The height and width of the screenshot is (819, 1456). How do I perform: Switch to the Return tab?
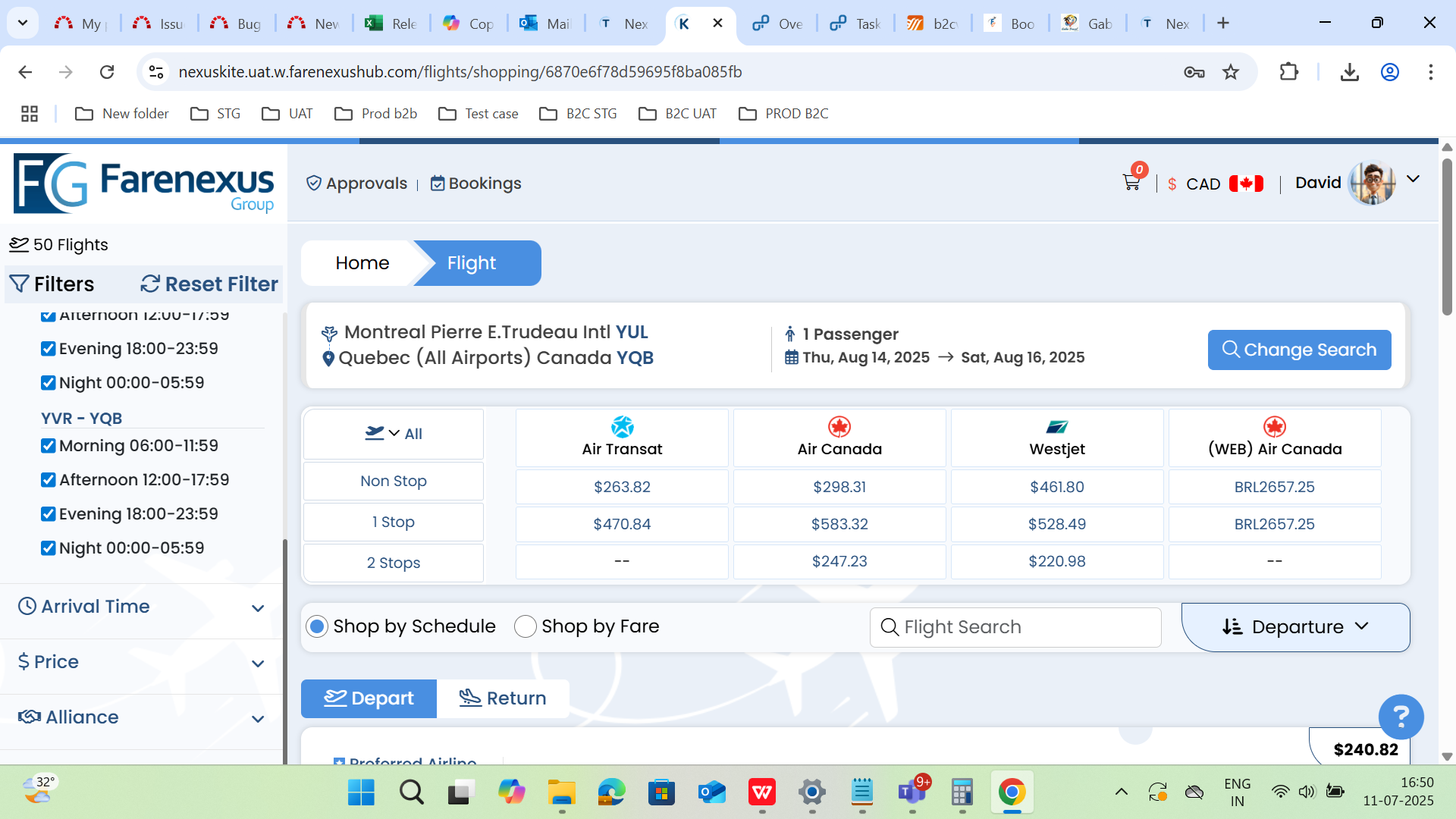(503, 698)
